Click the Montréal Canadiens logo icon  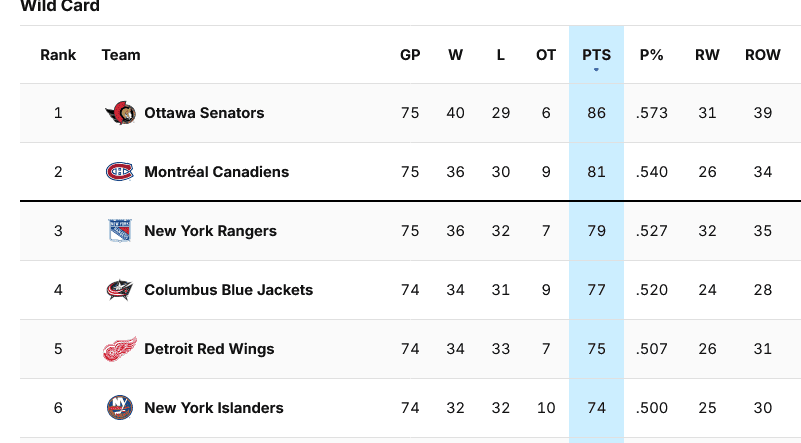pos(120,172)
